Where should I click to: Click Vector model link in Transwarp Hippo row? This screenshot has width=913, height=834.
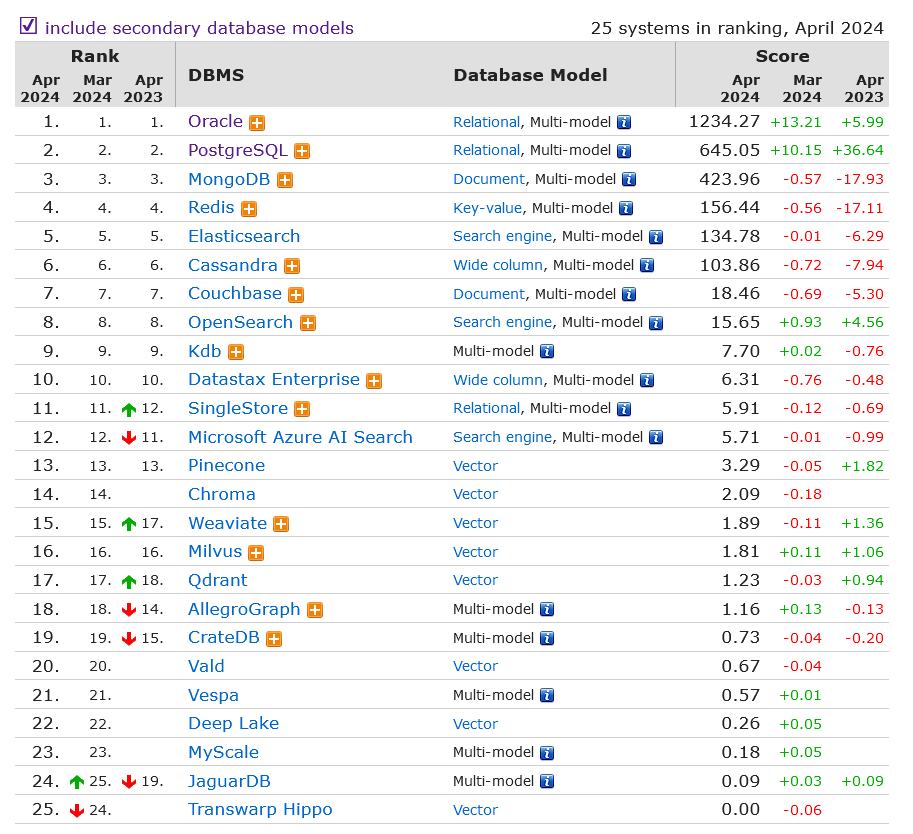tap(475, 810)
